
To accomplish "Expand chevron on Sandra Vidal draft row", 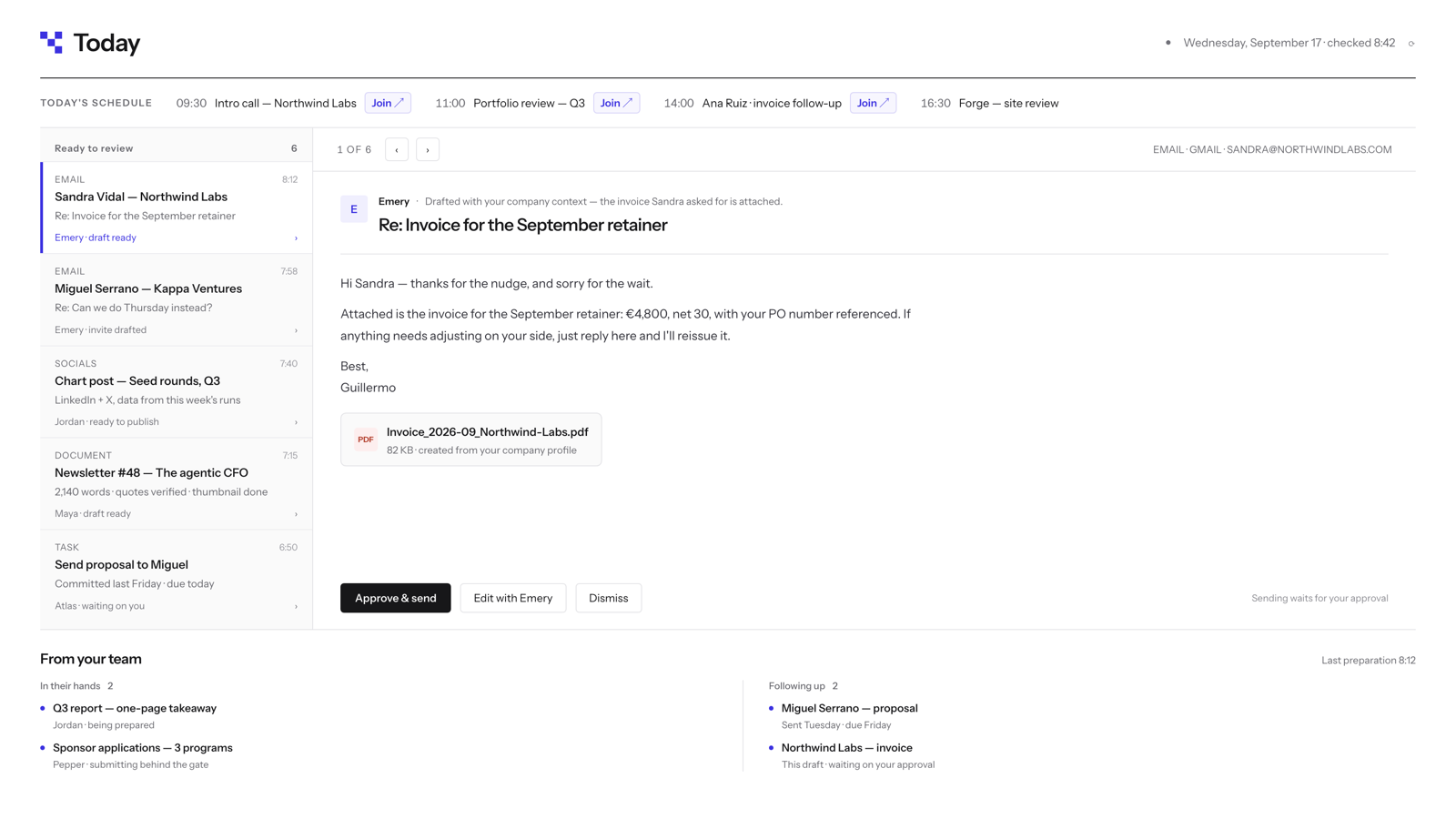I will tap(296, 238).
